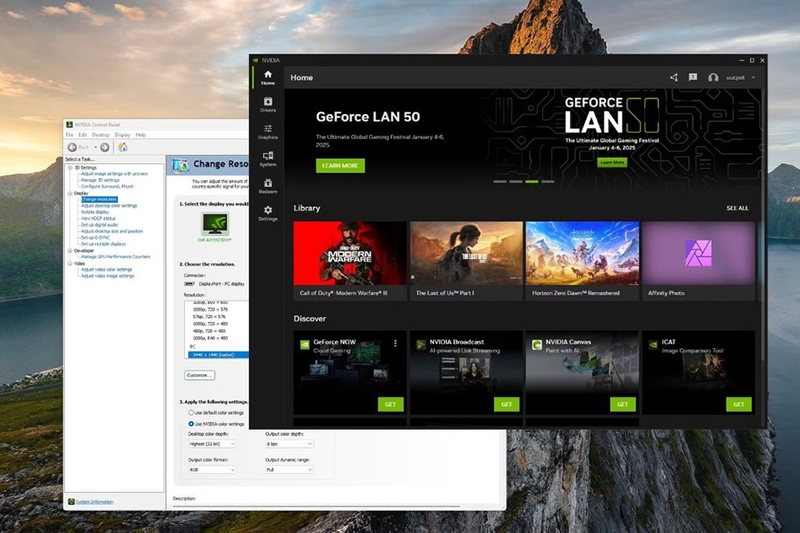Click GET on the GeForce NOW card
This screenshot has height=533, width=800.
391,404
